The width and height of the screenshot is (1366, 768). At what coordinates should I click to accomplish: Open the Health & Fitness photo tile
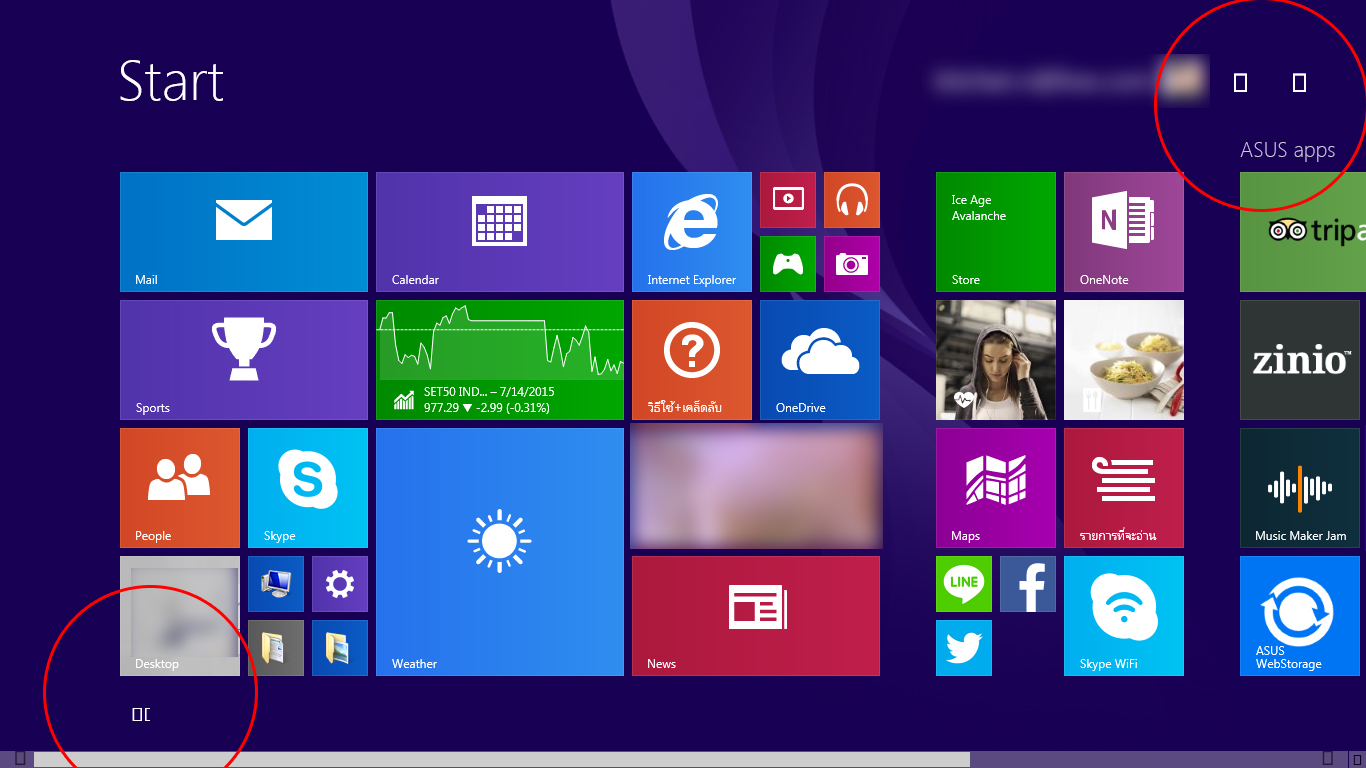(x=996, y=360)
